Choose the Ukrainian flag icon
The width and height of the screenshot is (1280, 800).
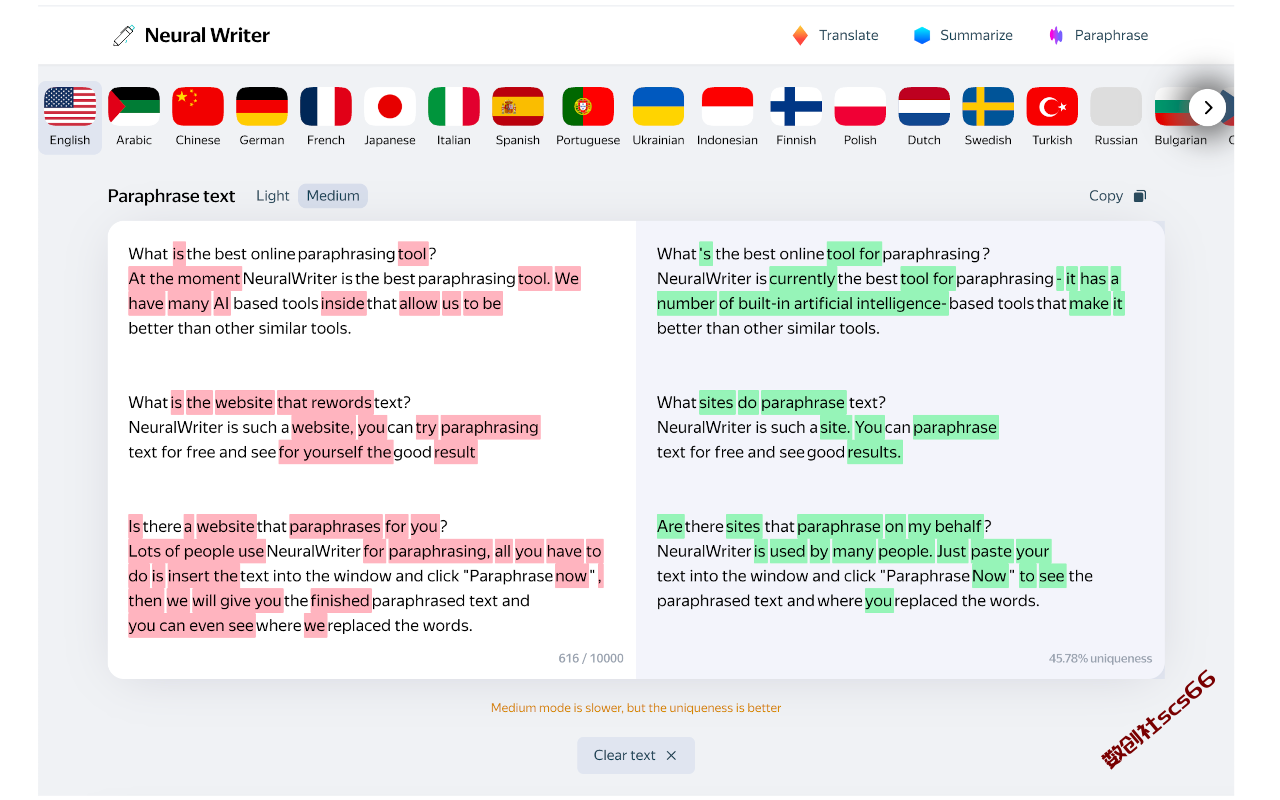(658, 107)
